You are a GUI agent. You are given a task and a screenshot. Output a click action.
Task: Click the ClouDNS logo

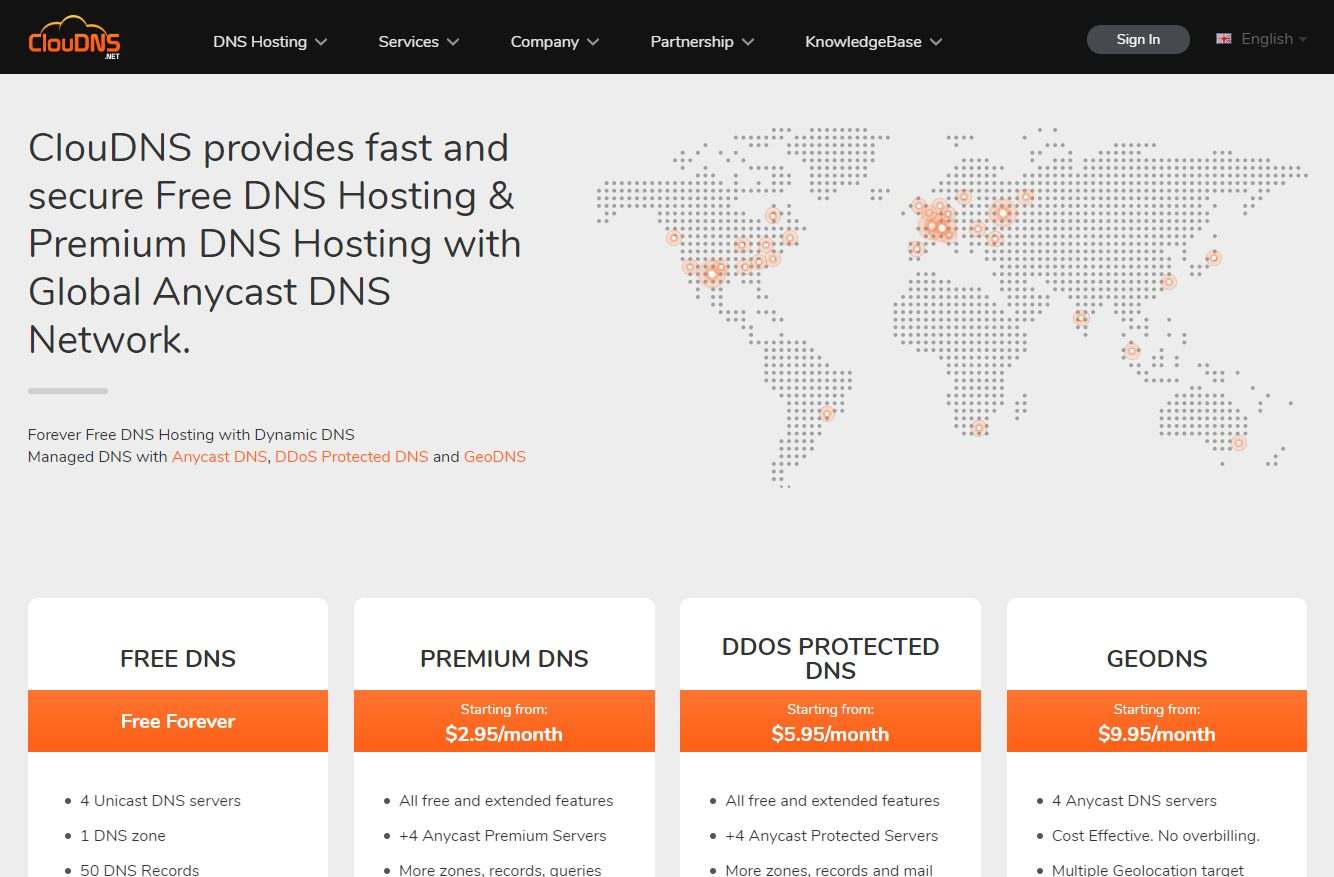[x=74, y=40]
